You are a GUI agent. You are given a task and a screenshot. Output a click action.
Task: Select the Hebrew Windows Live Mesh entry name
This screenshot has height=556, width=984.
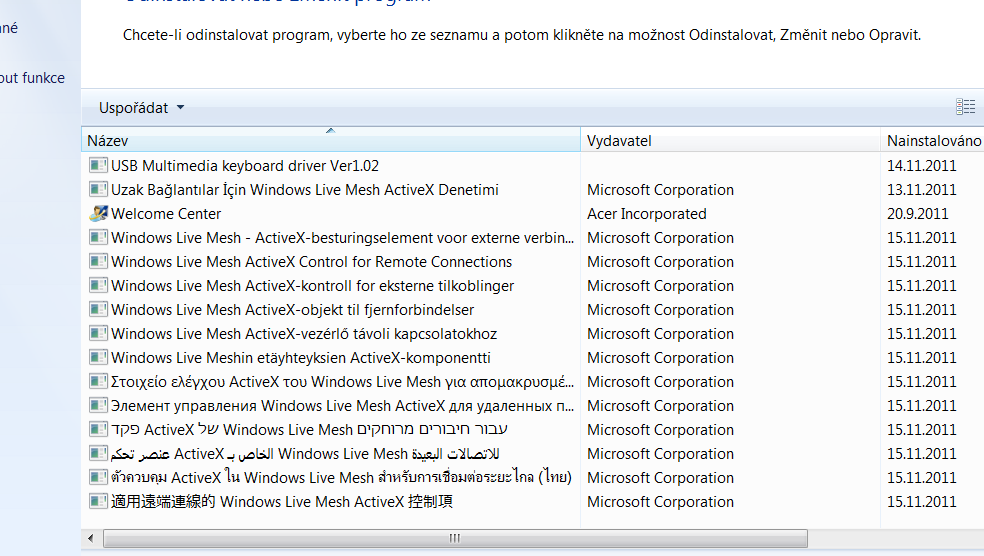click(x=309, y=430)
